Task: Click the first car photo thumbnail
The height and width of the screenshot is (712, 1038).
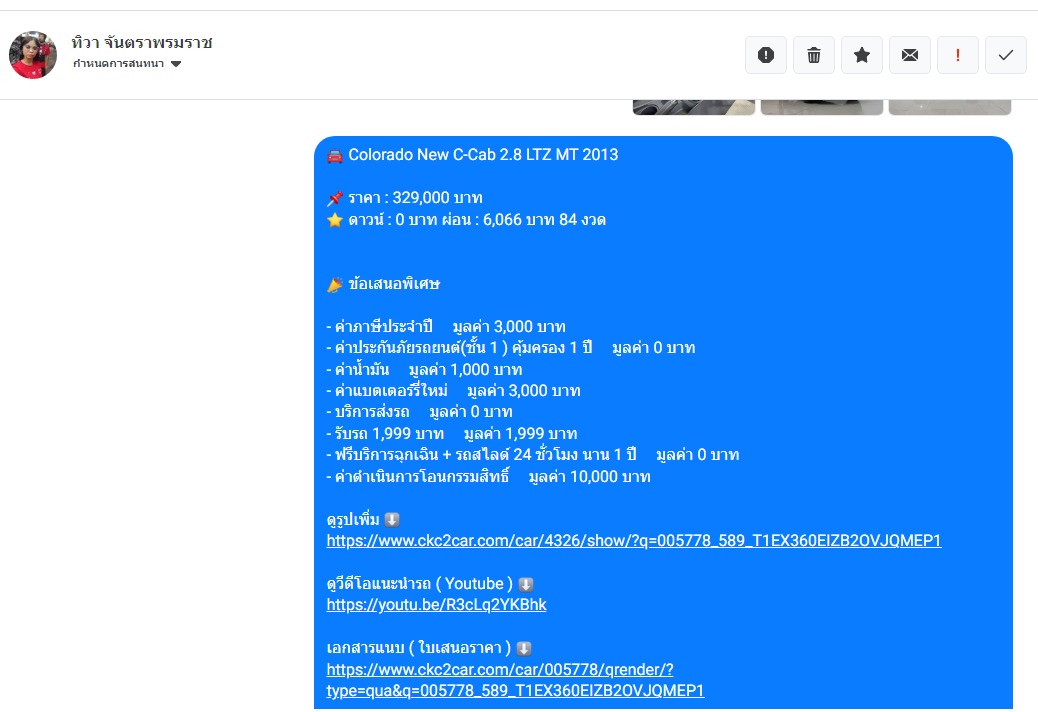Action: click(x=694, y=107)
